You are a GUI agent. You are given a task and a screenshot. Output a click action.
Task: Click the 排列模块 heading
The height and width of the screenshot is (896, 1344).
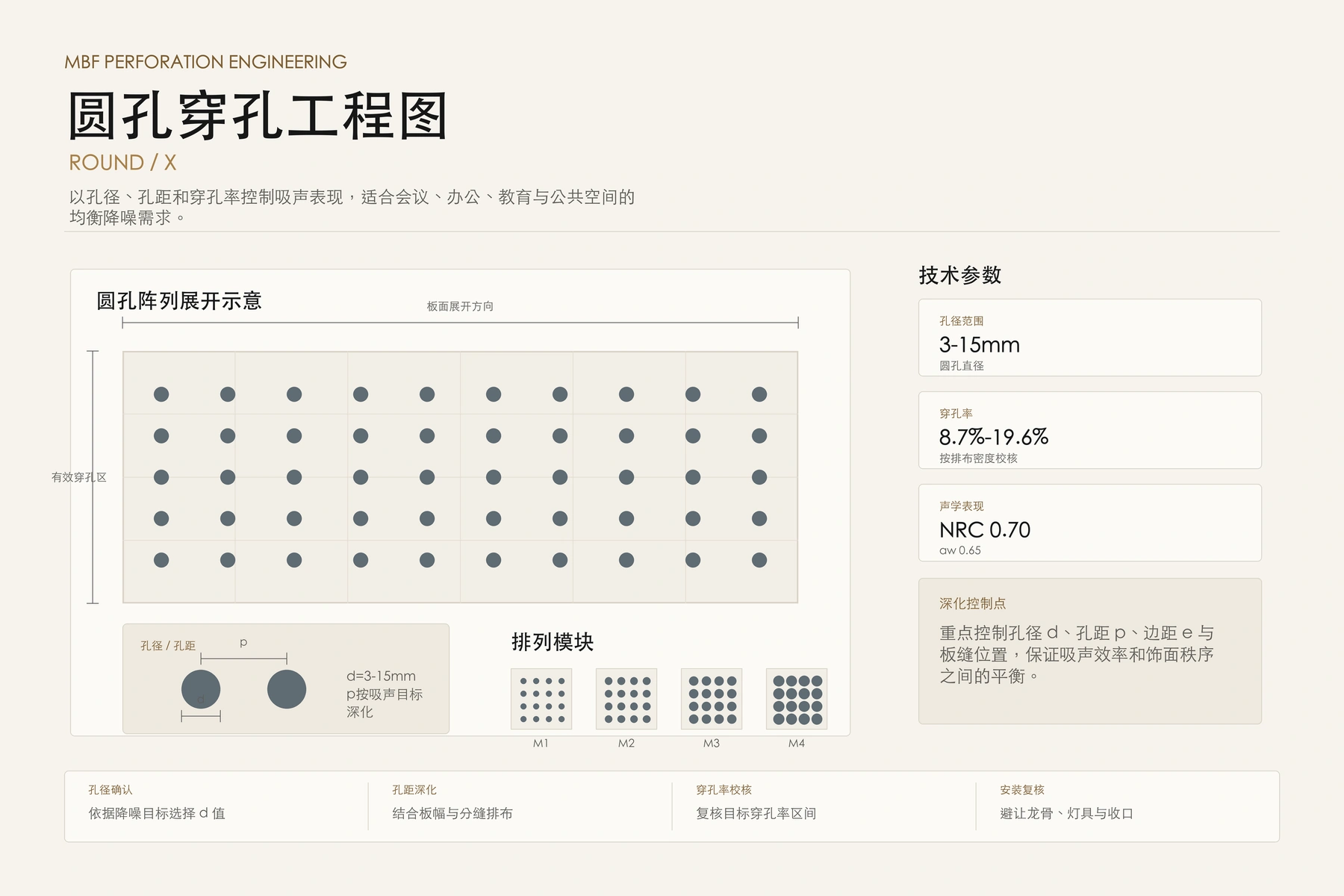click(x=553, y=642)
